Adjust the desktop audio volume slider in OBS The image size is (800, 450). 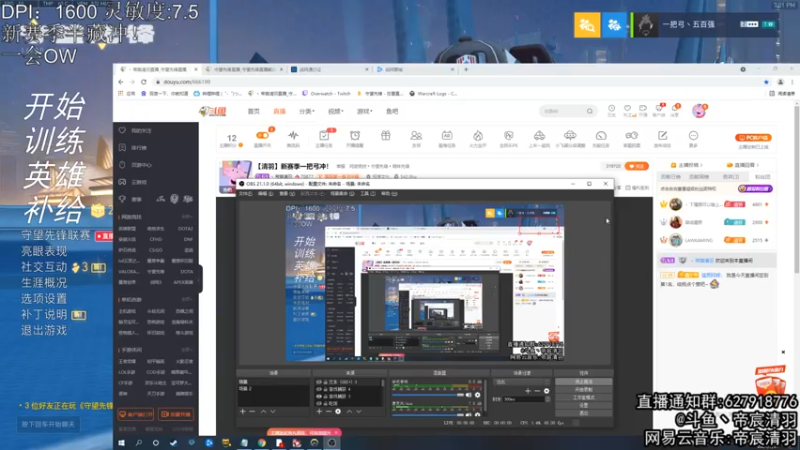[428, 395]
